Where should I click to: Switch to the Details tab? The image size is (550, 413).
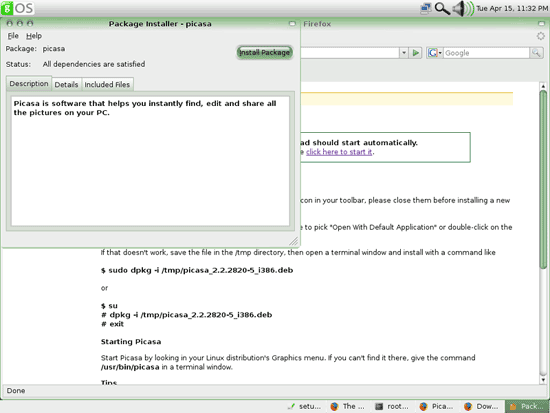click(x=66, y=85)
